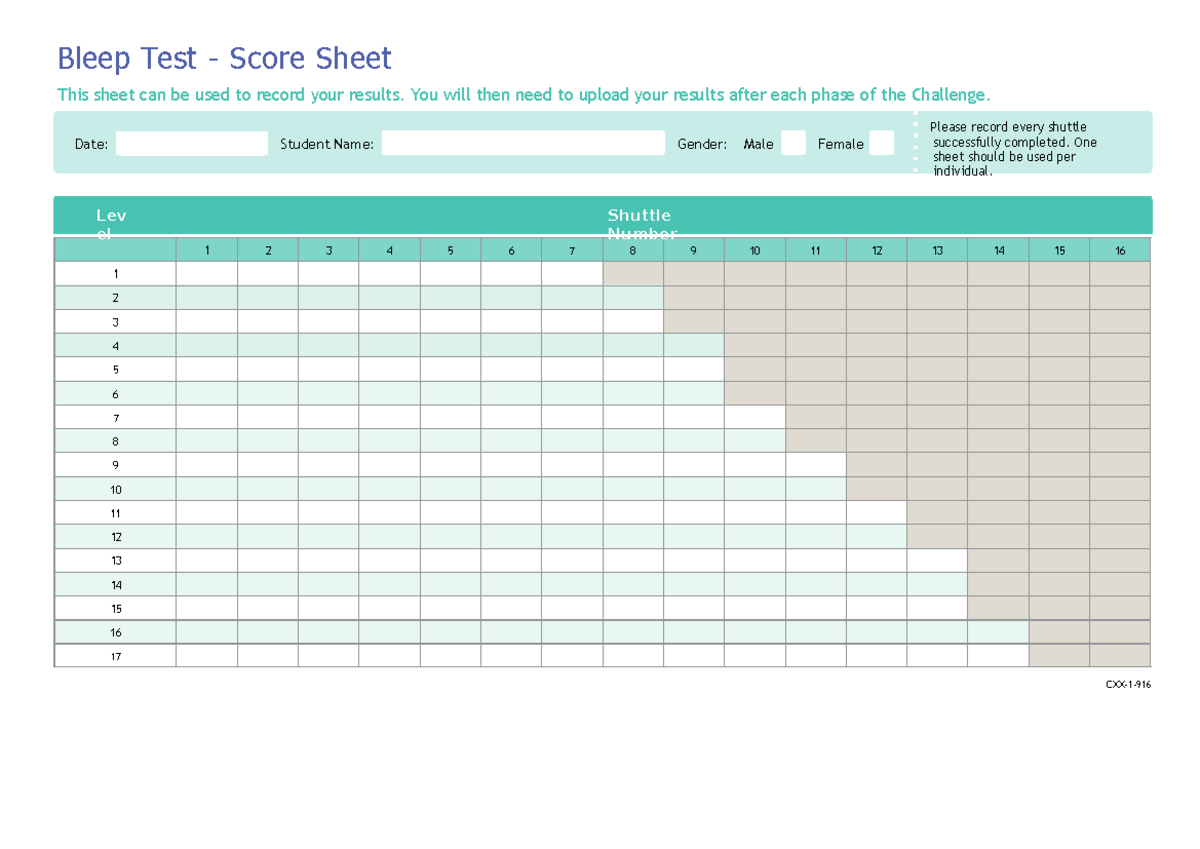
Task: Click the Level 7, Shuttle 10 cell
Action: (755, 417)
